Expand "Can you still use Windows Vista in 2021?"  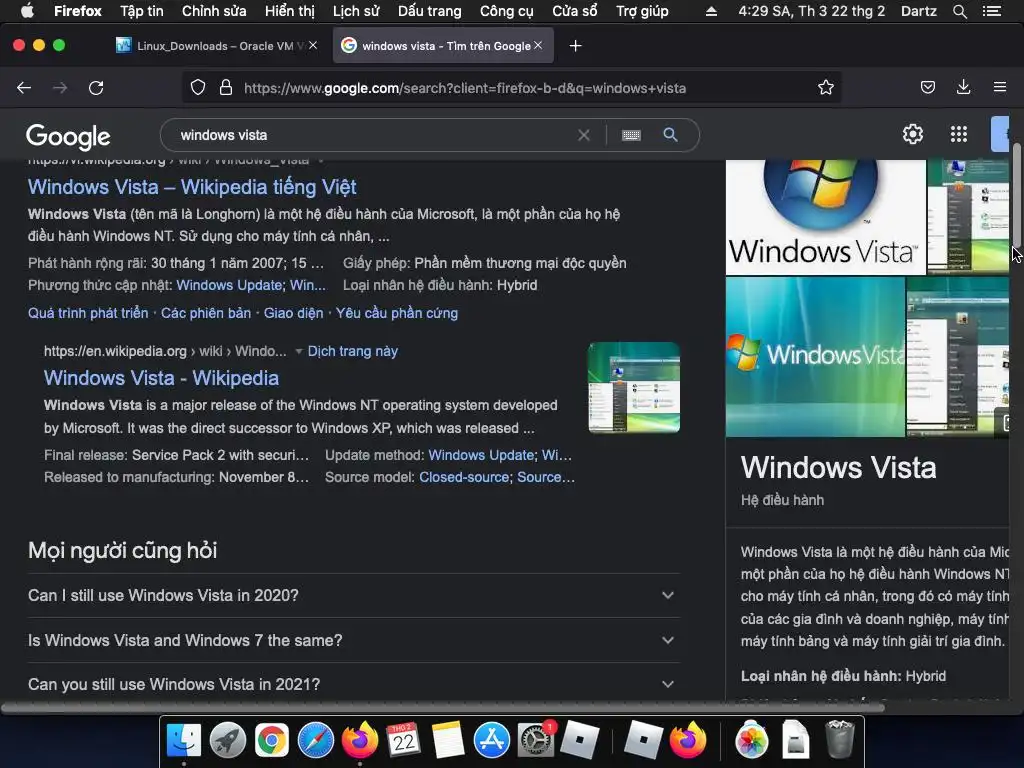[x=353, y=684]
